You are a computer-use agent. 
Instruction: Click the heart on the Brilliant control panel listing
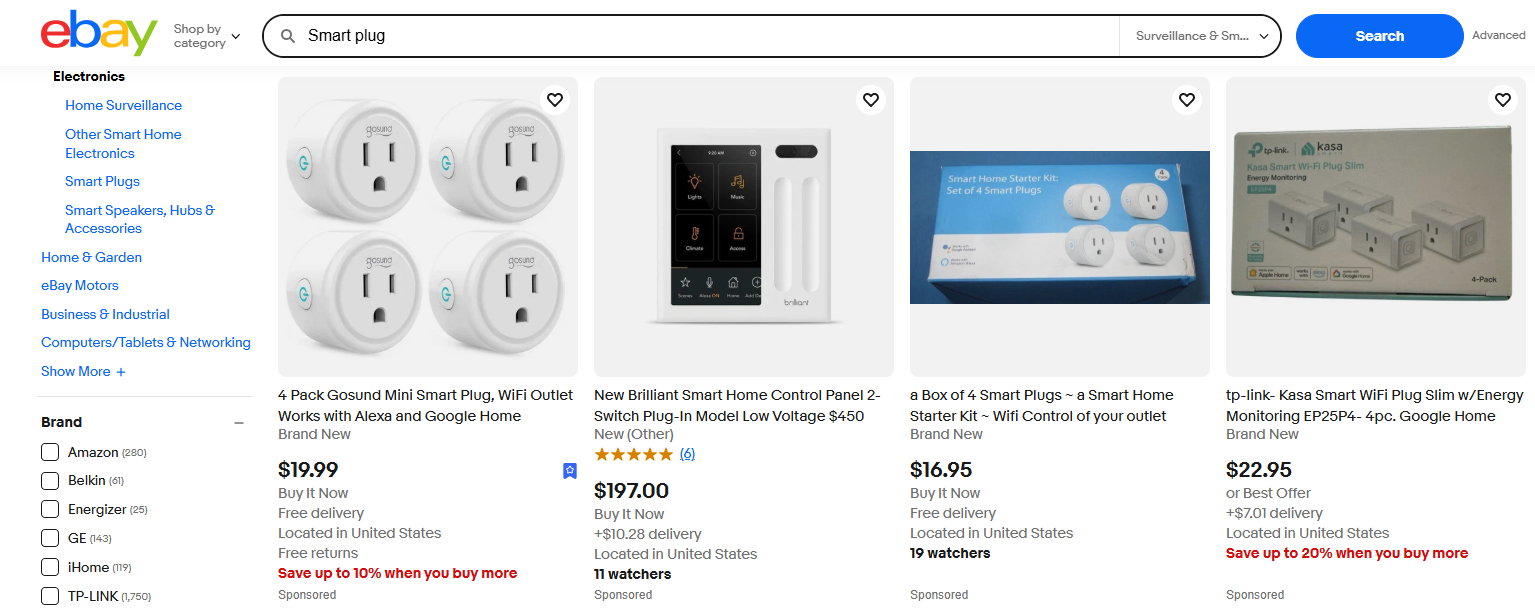click(x=870, y=100)
